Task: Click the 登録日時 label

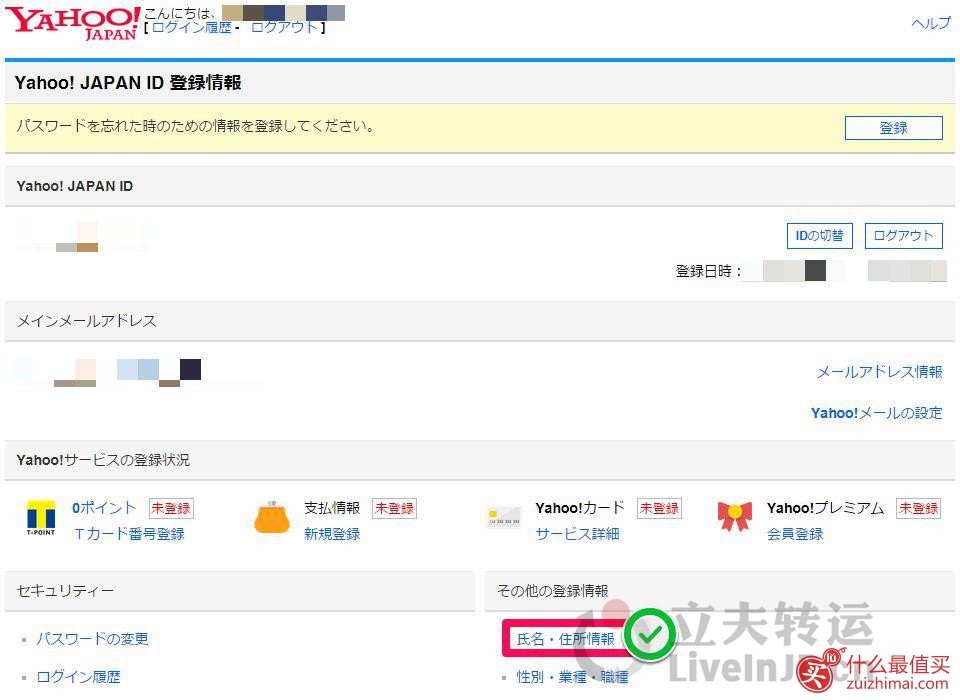Action: coord(708,271)
